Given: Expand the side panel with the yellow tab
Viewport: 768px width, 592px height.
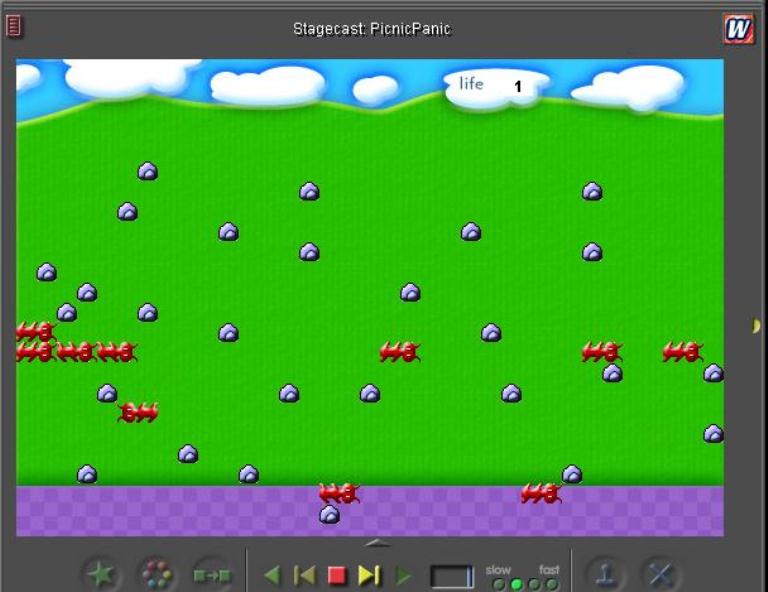Looking at the screenshot, I should (x=756, y=326).
